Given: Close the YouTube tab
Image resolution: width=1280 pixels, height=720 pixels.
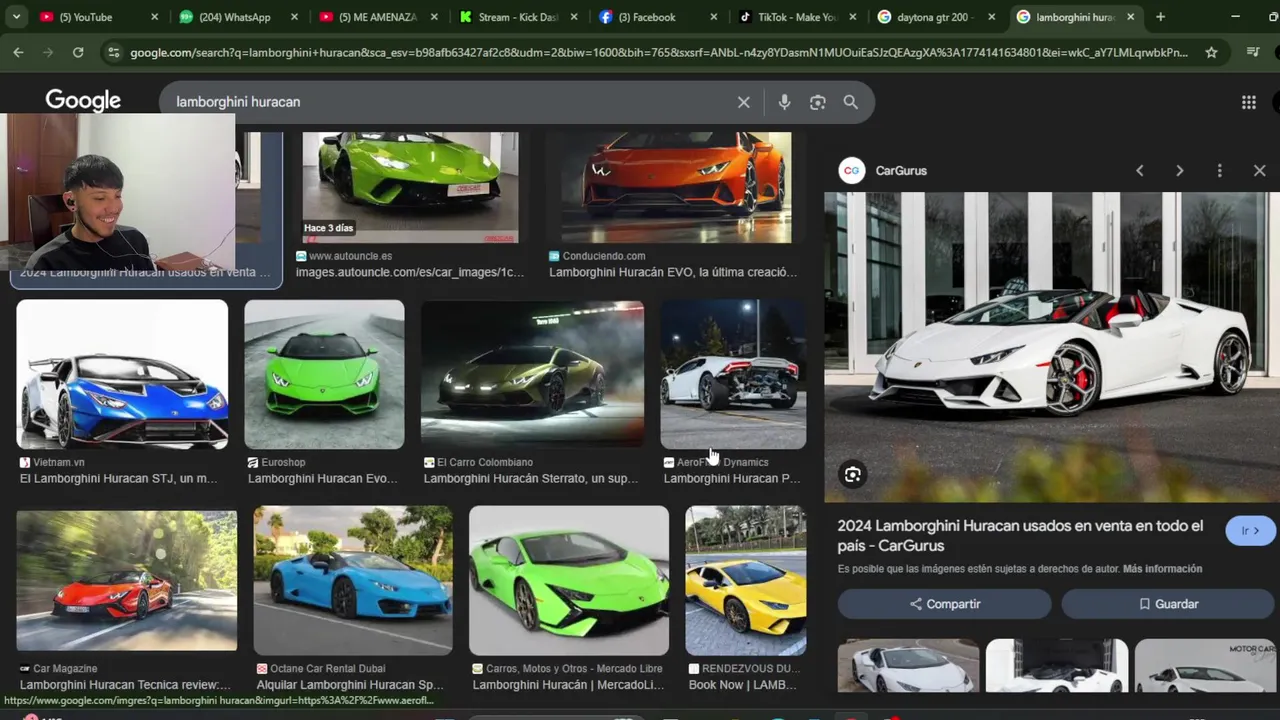Looking at the screenshot, I should coord(154,17).
